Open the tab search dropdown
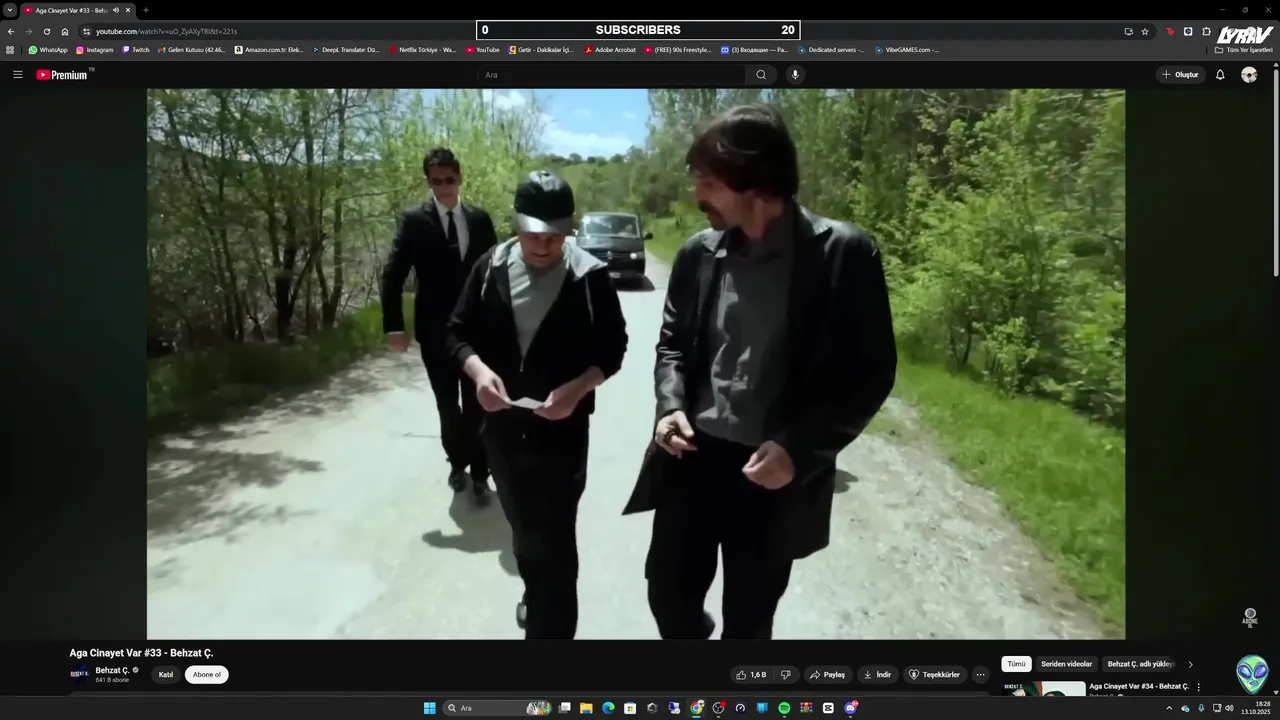This screenshot has height=720, width=1280. click(9, 10)
